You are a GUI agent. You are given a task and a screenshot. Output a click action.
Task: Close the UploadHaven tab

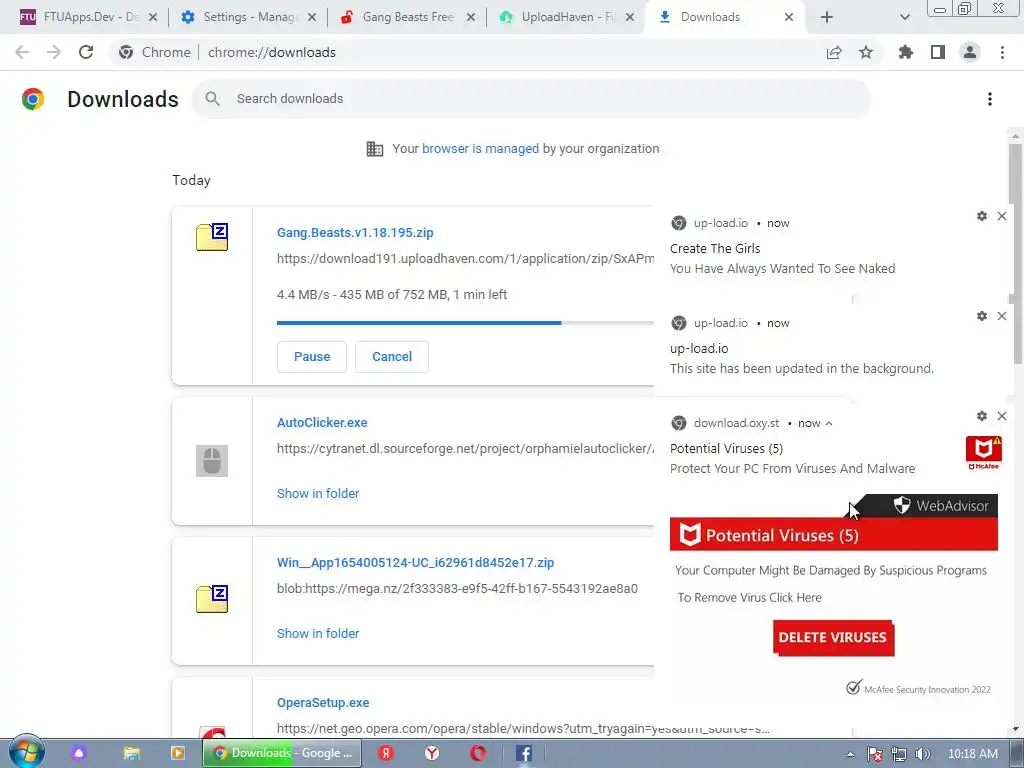point(630,18)
